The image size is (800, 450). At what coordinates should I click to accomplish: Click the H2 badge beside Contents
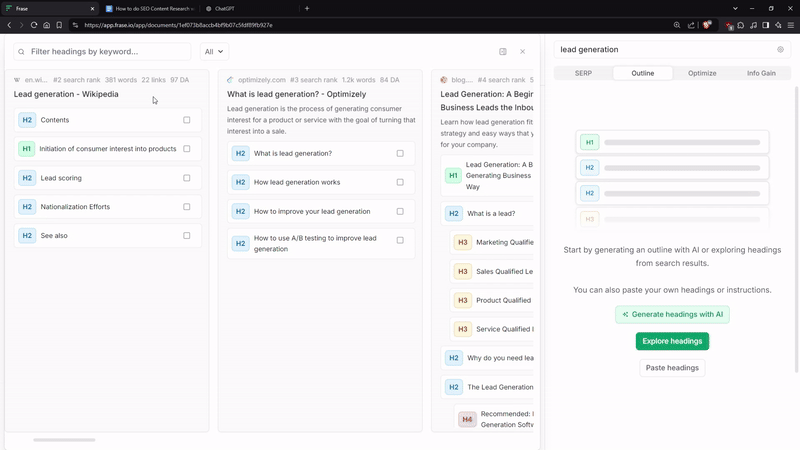27,120
